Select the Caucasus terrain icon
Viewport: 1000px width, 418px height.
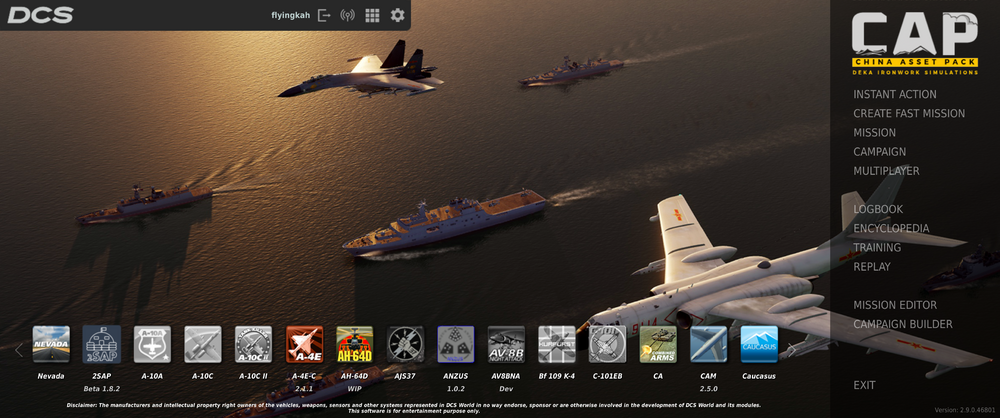click(x=759, y=345)
